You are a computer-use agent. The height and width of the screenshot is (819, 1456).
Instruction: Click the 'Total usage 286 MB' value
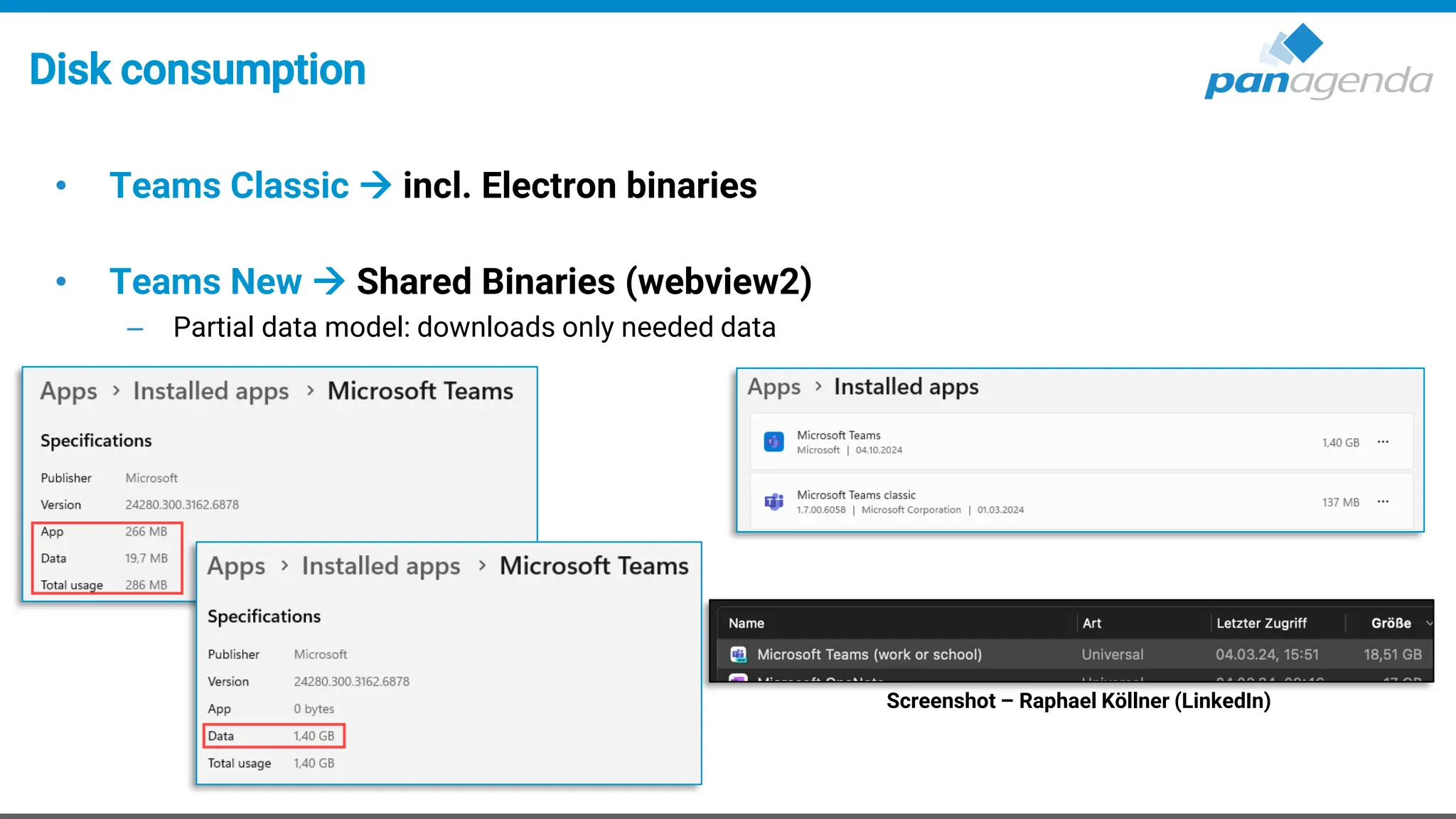146,585
